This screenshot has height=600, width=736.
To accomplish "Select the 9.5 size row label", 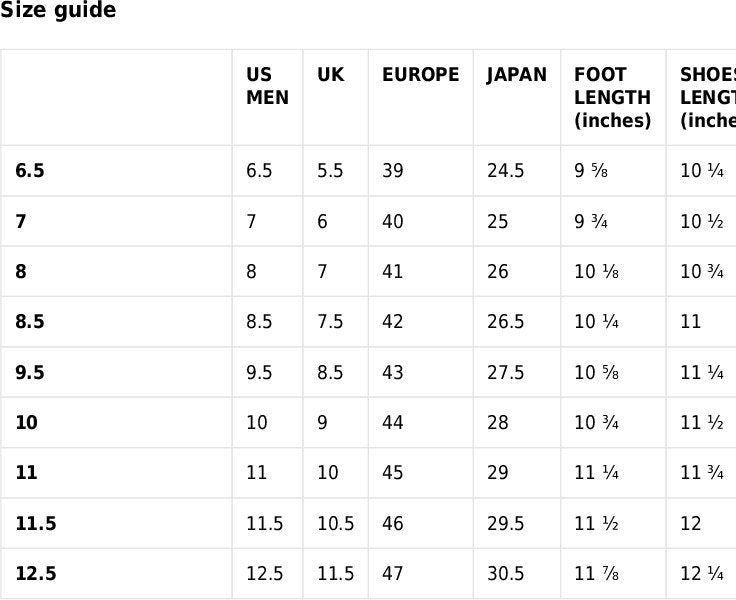I will (x=30, y=373).
